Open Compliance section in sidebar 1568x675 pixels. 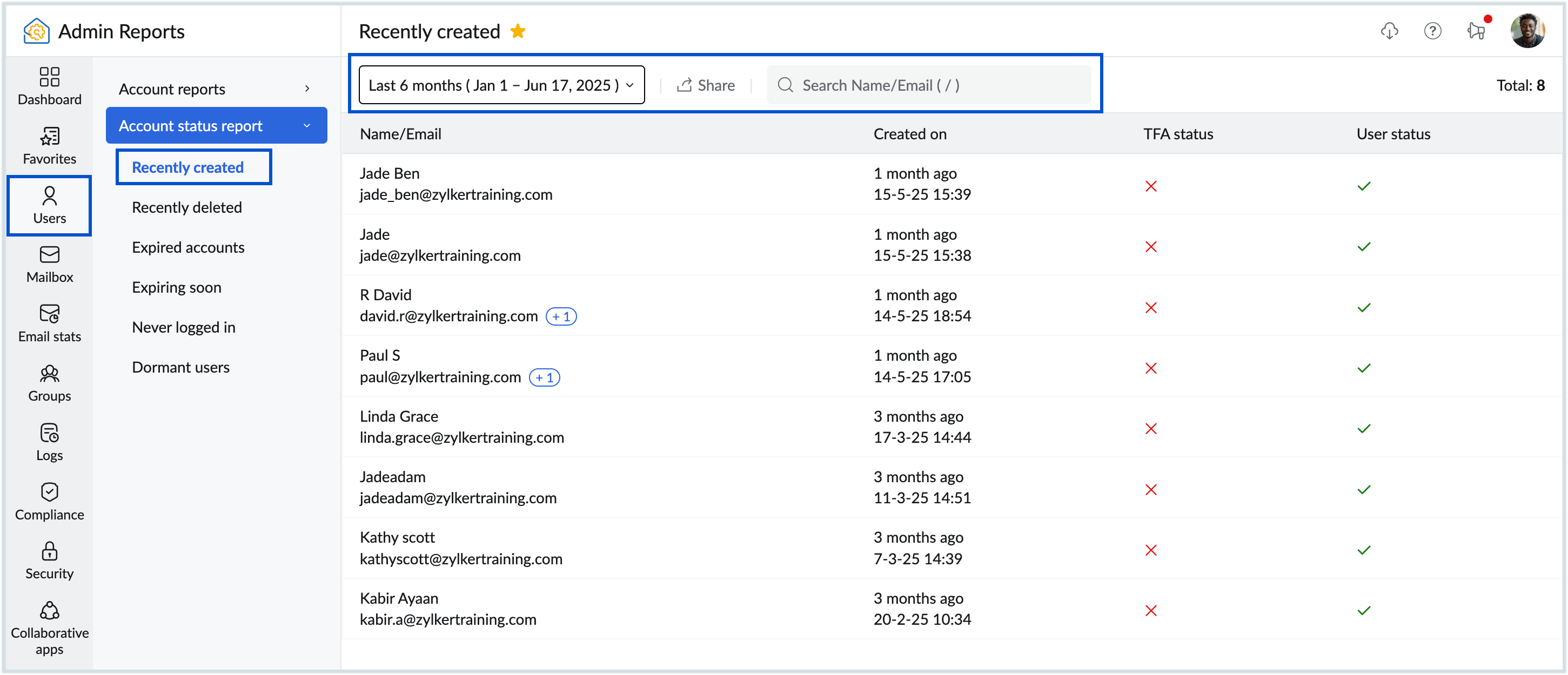[x=49, y=501]
